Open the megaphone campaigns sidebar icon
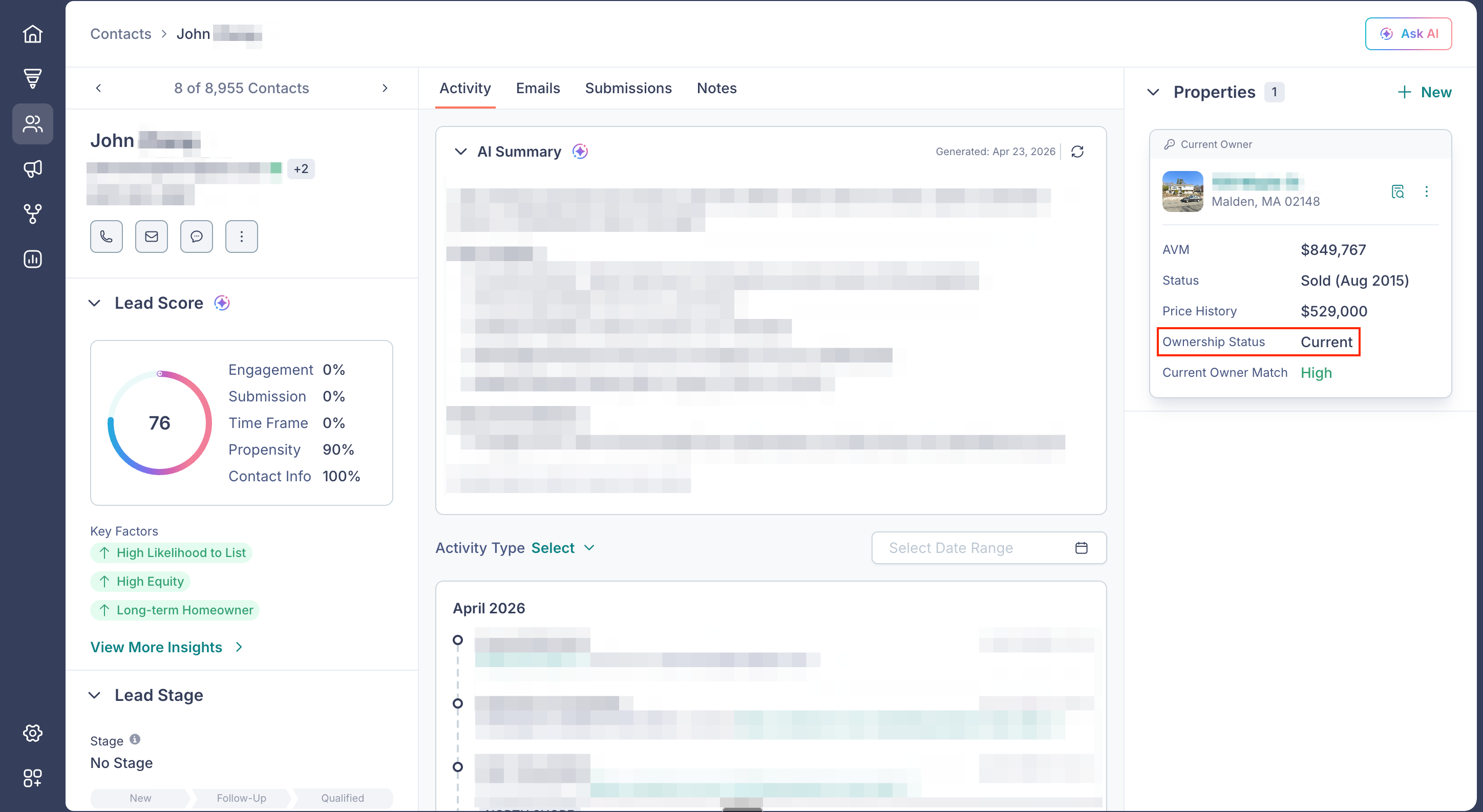Viewport: 1483px width, 812px height. coord(33,168)
